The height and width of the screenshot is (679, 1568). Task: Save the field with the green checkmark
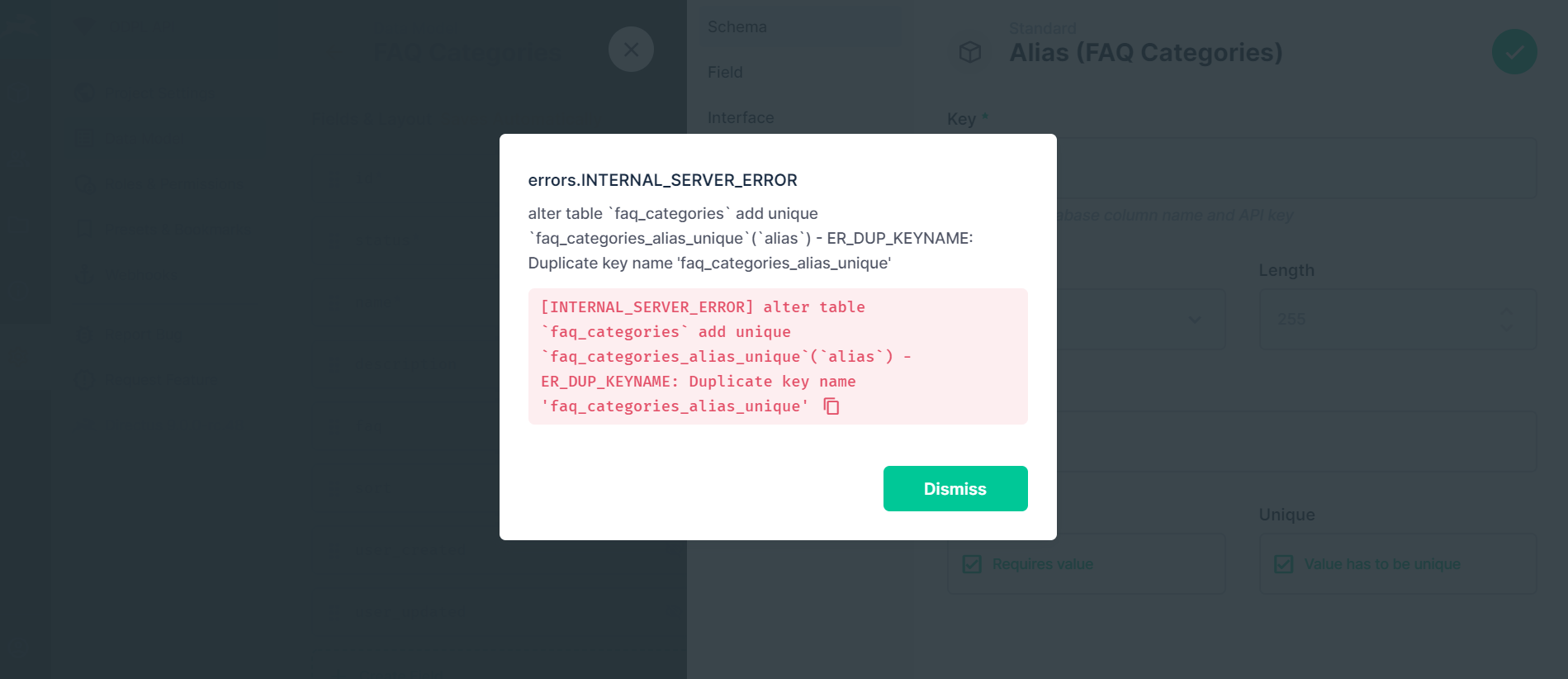coord(1514,51)
